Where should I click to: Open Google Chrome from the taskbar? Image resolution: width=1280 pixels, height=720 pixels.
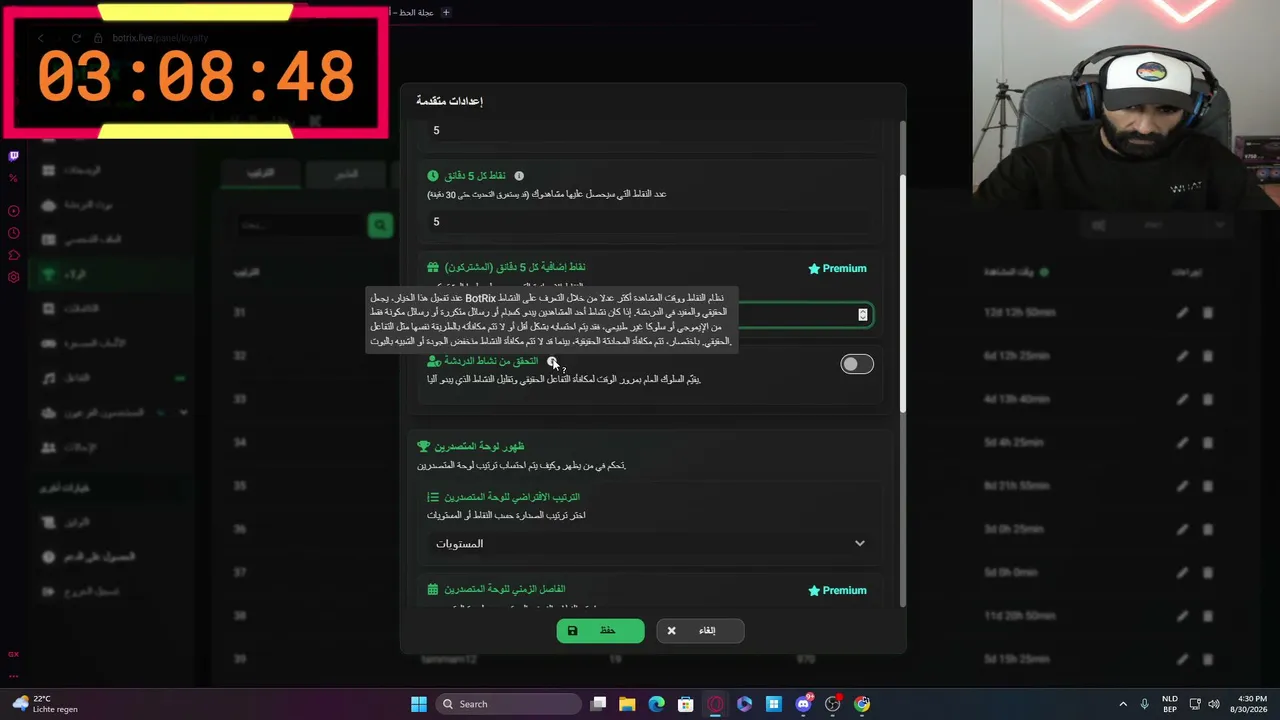(862, 704)
